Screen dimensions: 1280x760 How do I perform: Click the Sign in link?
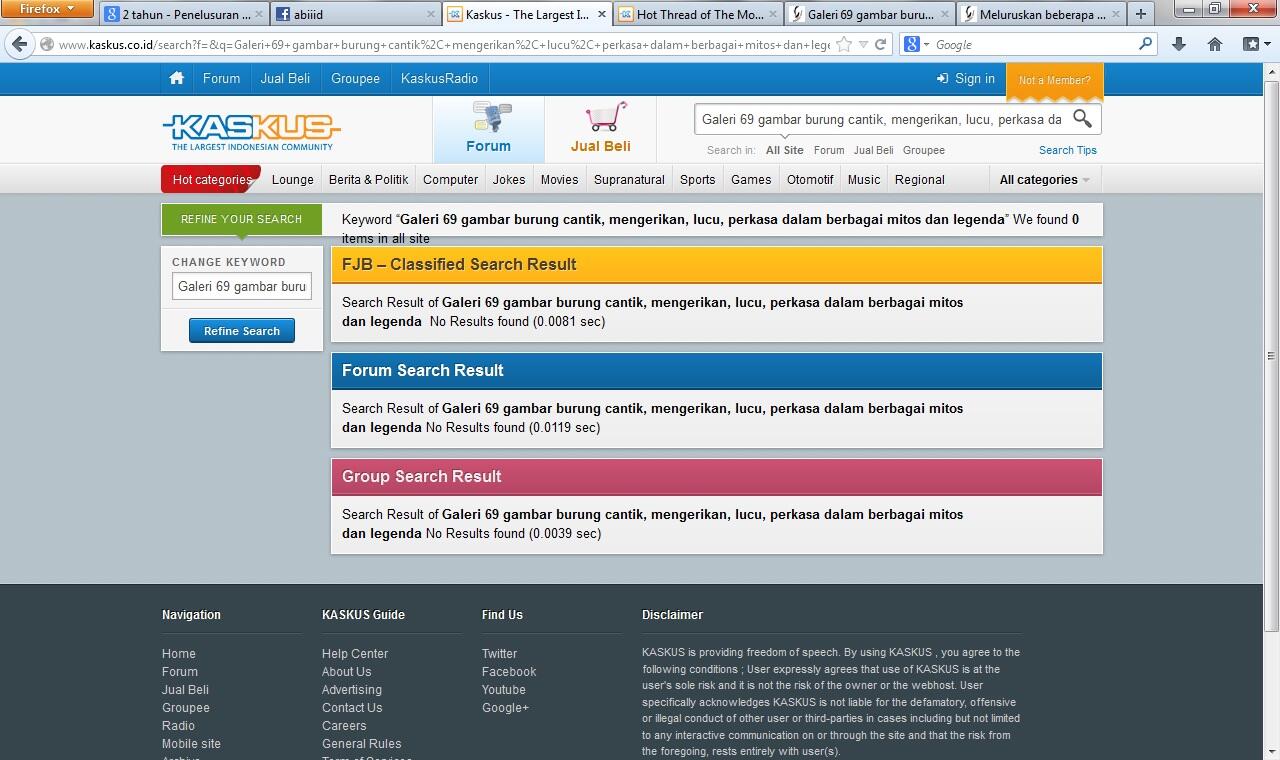click(x=965, y=78)
